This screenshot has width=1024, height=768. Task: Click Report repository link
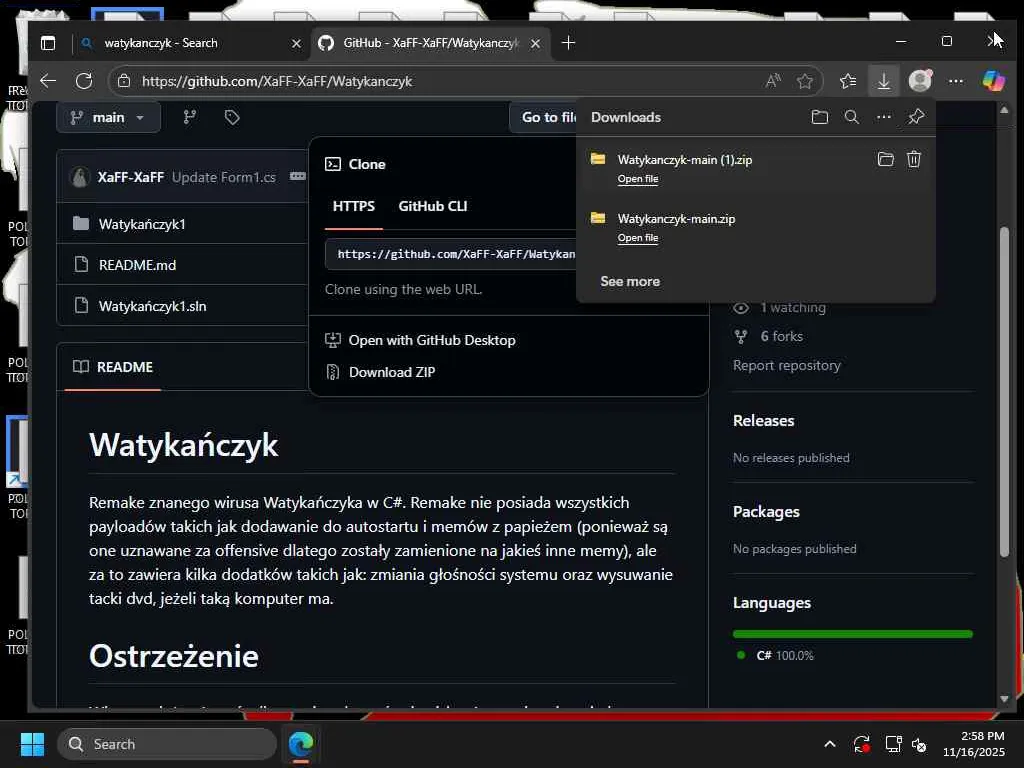(787, 366)
